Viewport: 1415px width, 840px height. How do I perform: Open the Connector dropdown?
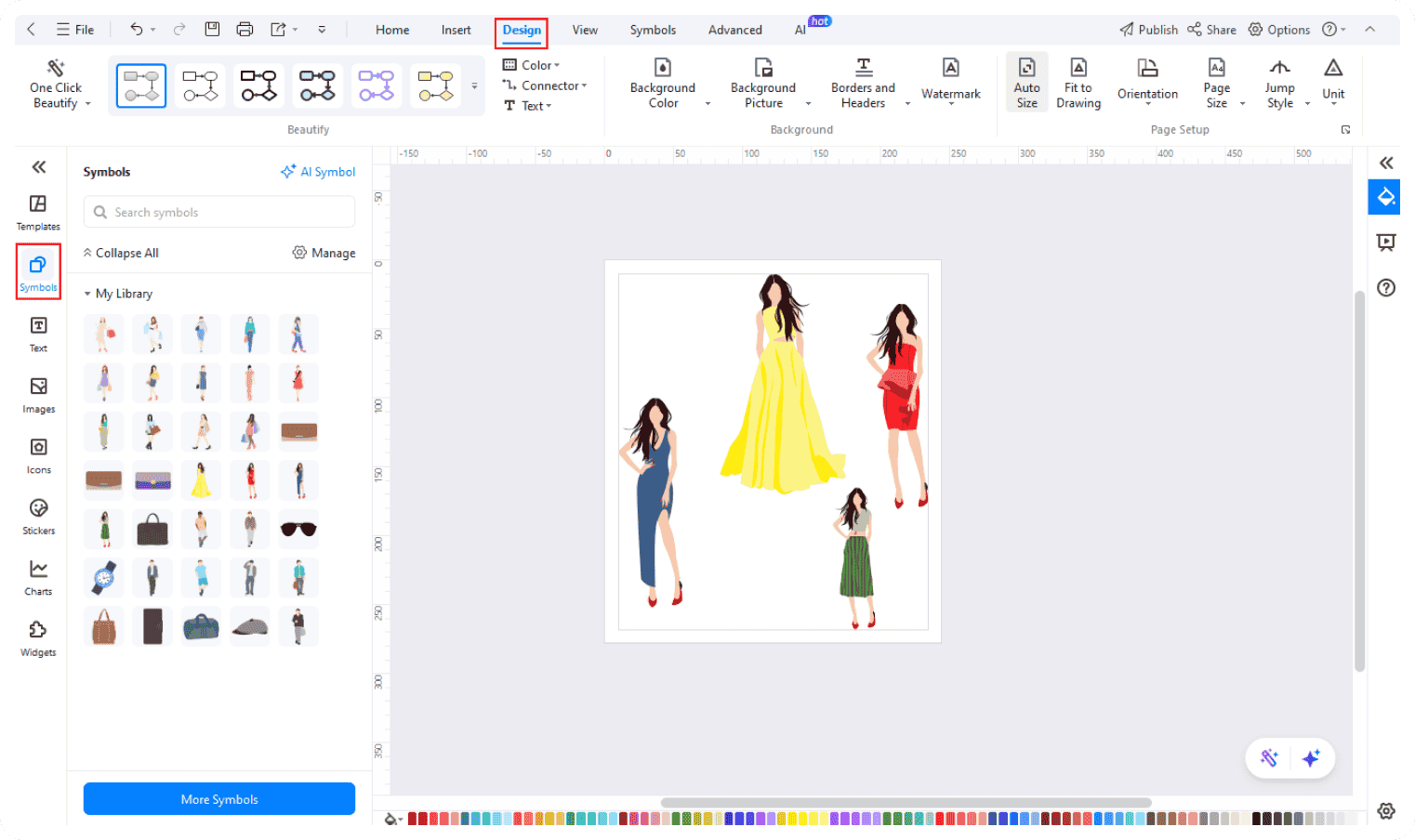[545, 85]
